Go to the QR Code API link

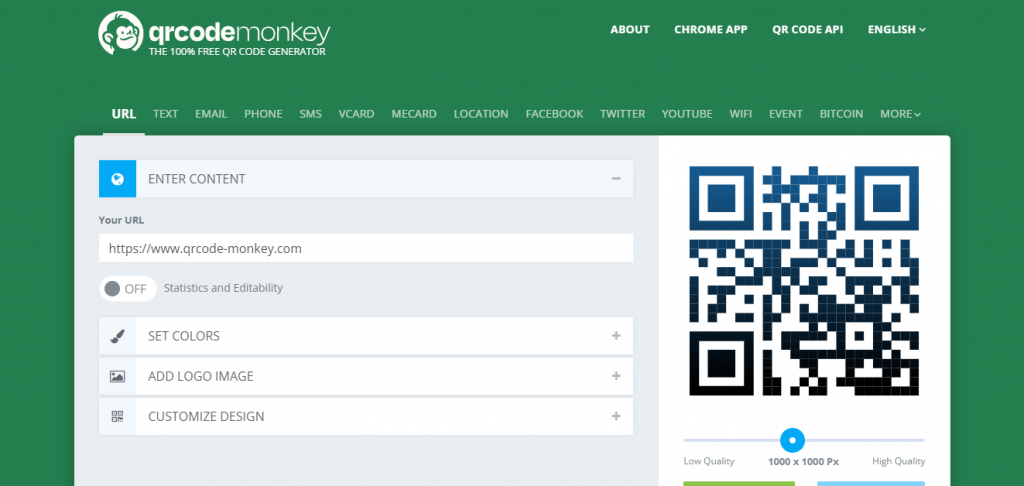click(807, 30)
